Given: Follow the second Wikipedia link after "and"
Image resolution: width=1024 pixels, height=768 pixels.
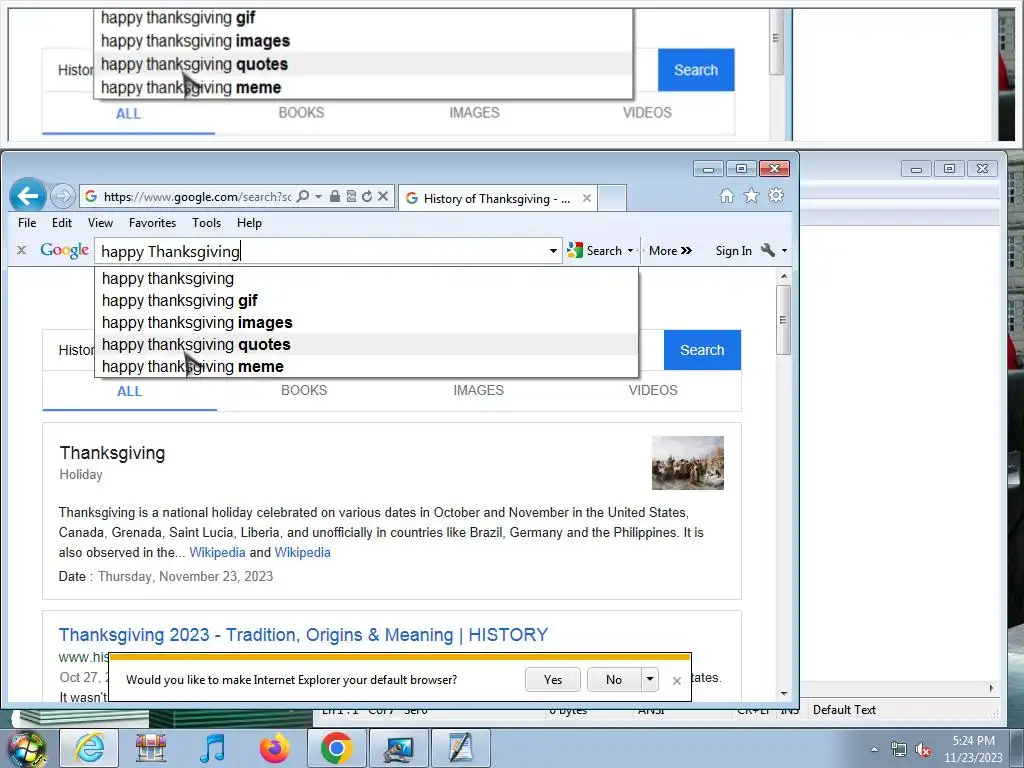Looking at the screenshot, I should pos(302,552).
